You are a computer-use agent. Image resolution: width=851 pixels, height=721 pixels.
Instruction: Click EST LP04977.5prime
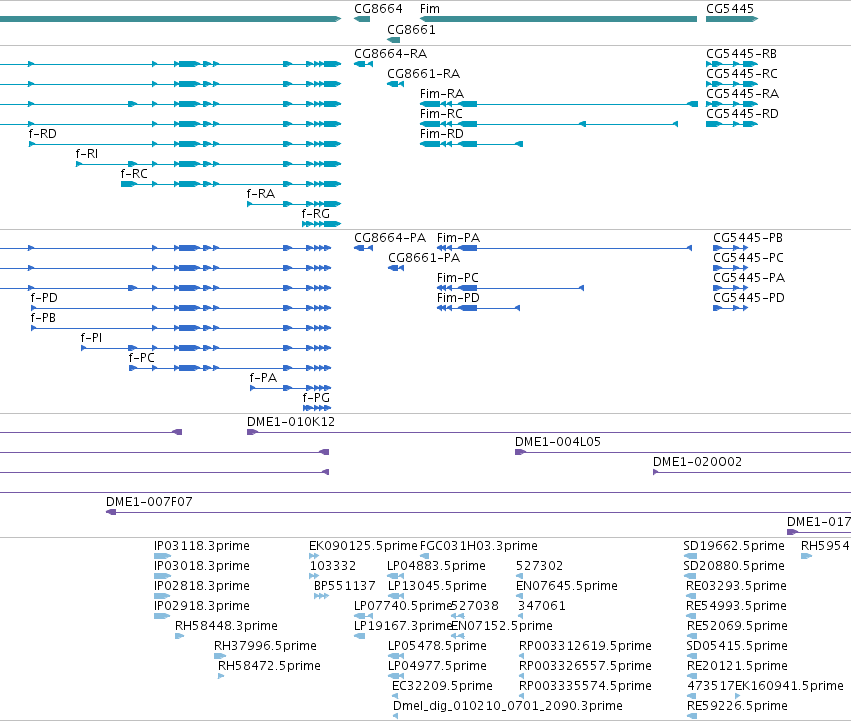437,667
